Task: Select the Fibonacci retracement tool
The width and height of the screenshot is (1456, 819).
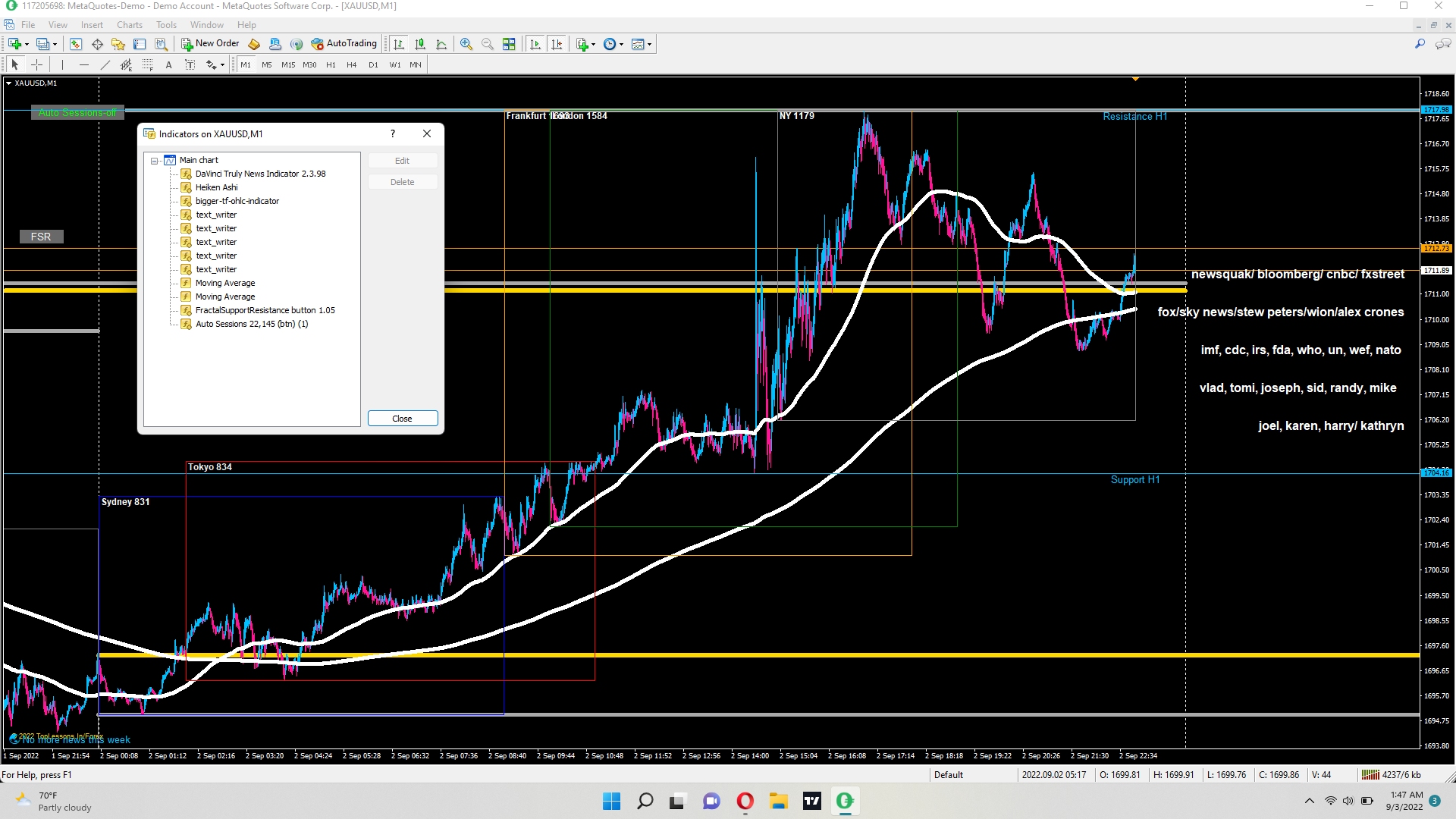Action: [148, 65]
